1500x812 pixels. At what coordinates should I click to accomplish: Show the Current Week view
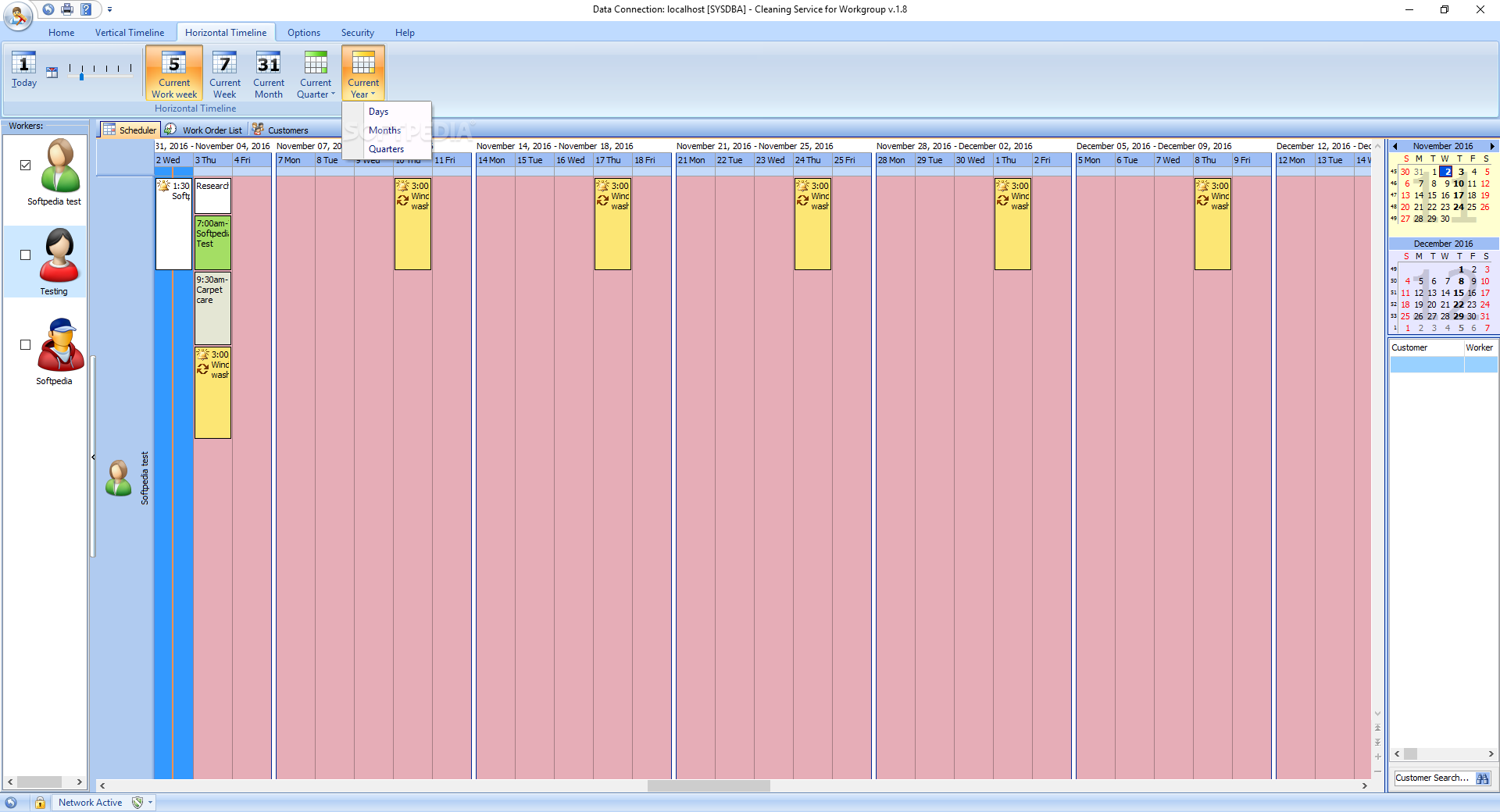click(x=225, y=73)
